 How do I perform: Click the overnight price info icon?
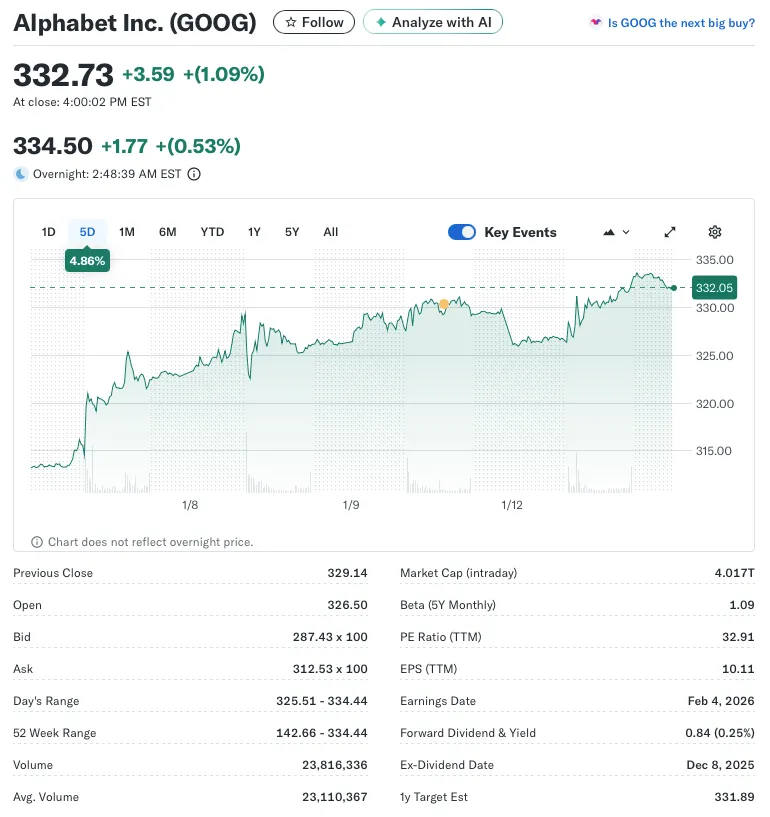[194, 174]
